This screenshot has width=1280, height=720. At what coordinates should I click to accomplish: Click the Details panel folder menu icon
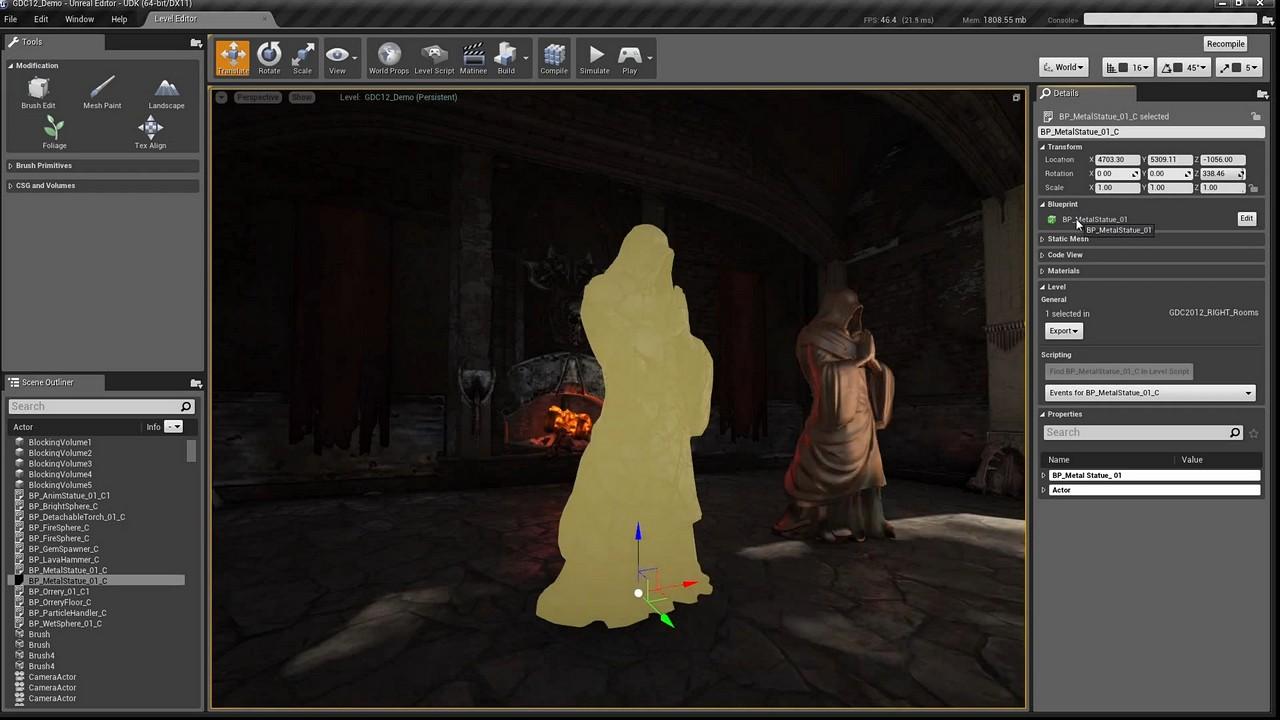point(1262,94)
